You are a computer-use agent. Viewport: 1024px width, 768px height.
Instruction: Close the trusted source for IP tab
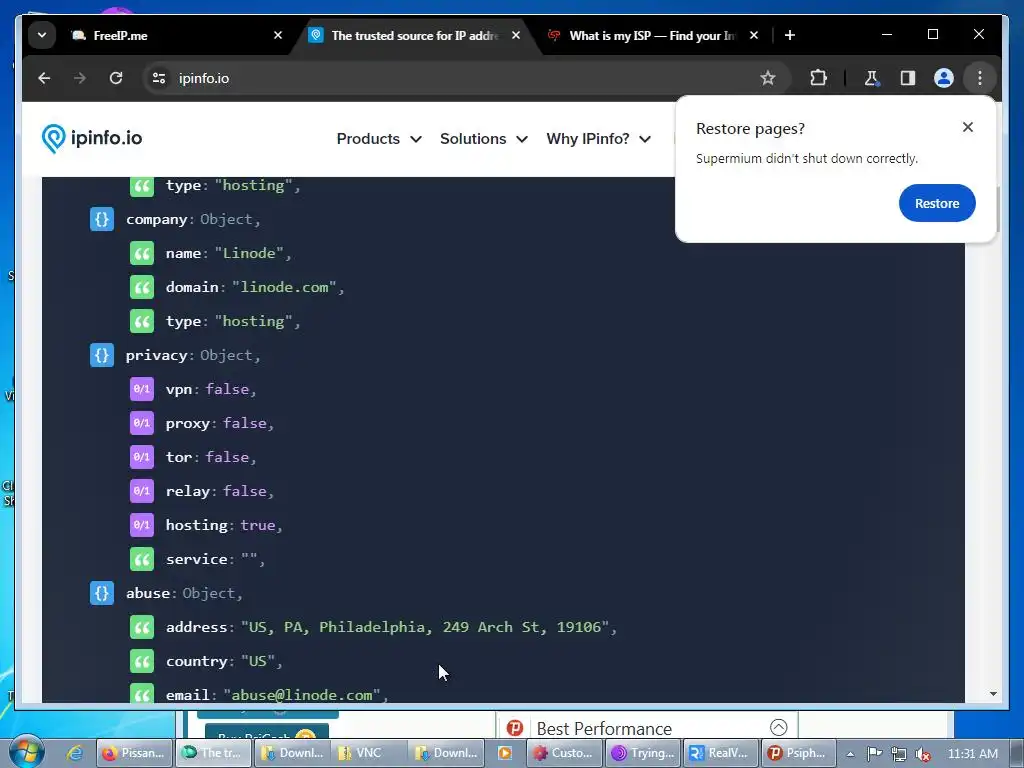pos(516,35)
